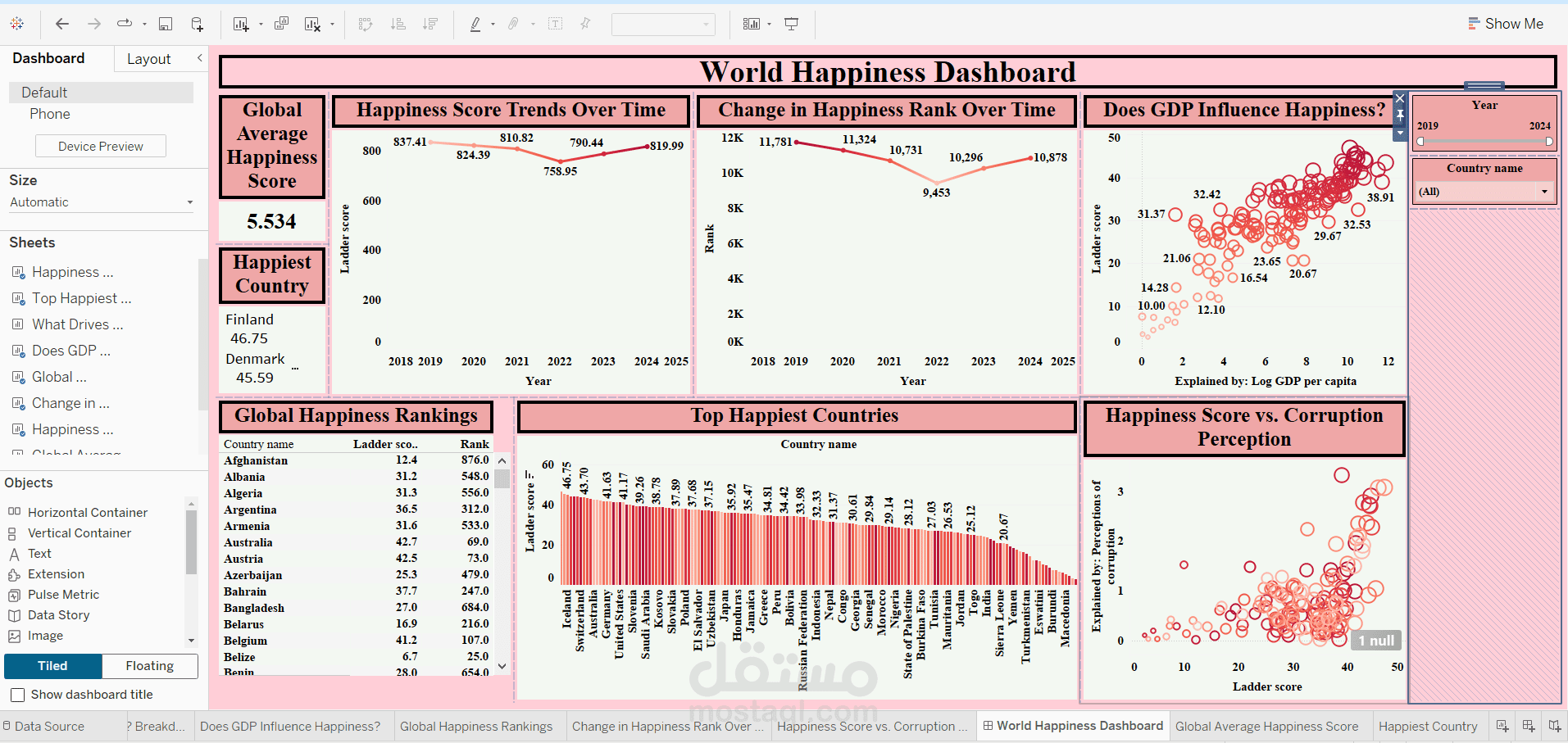This screenshot has height=743, width=1568.
Task: Select the Data Story object
Action: click(x=58, y=615)
